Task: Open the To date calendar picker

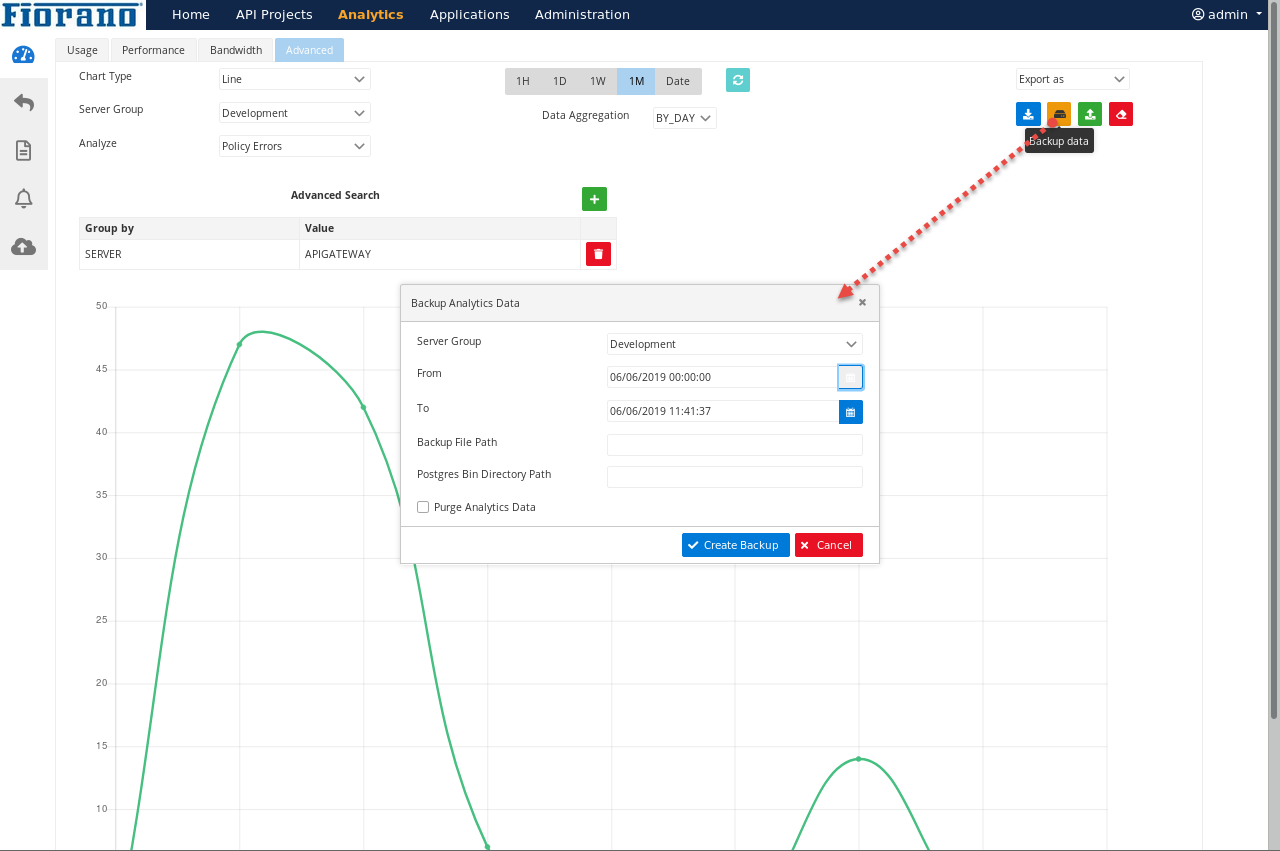Action: coord(851,411)
